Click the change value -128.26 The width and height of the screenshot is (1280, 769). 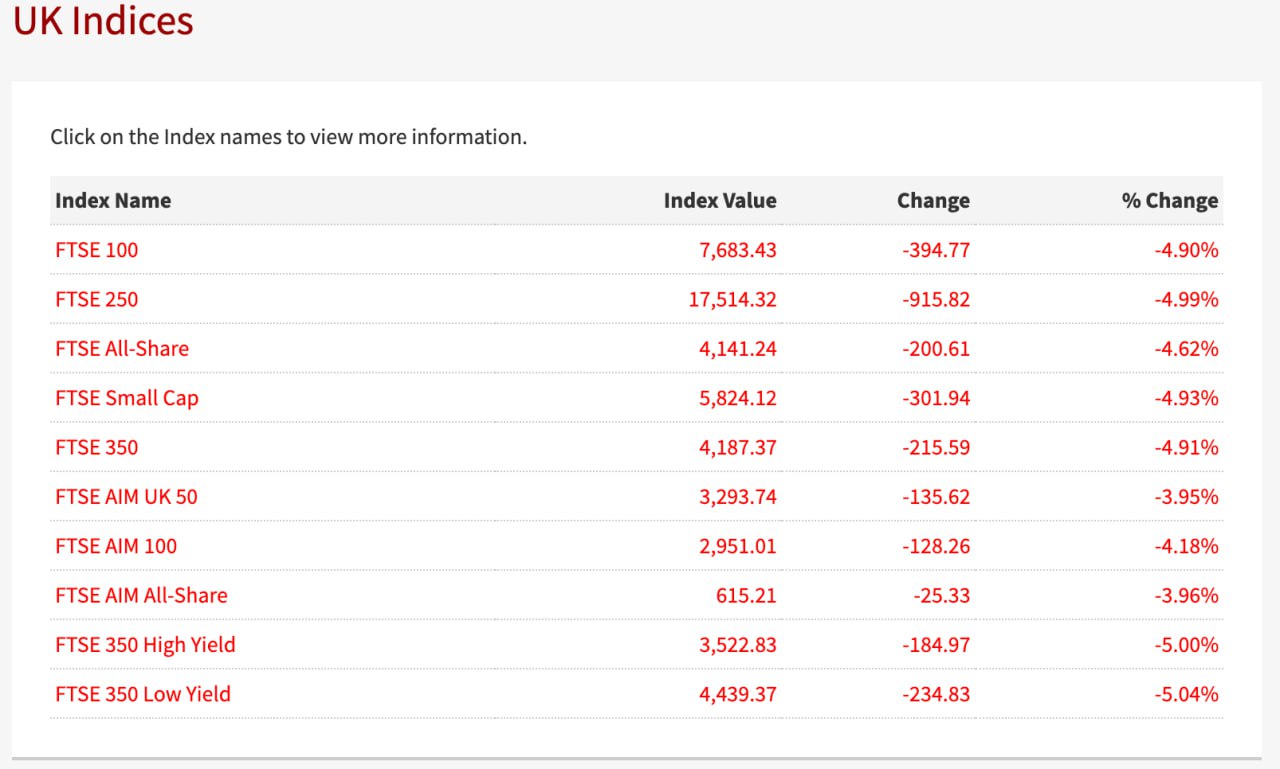936,546
